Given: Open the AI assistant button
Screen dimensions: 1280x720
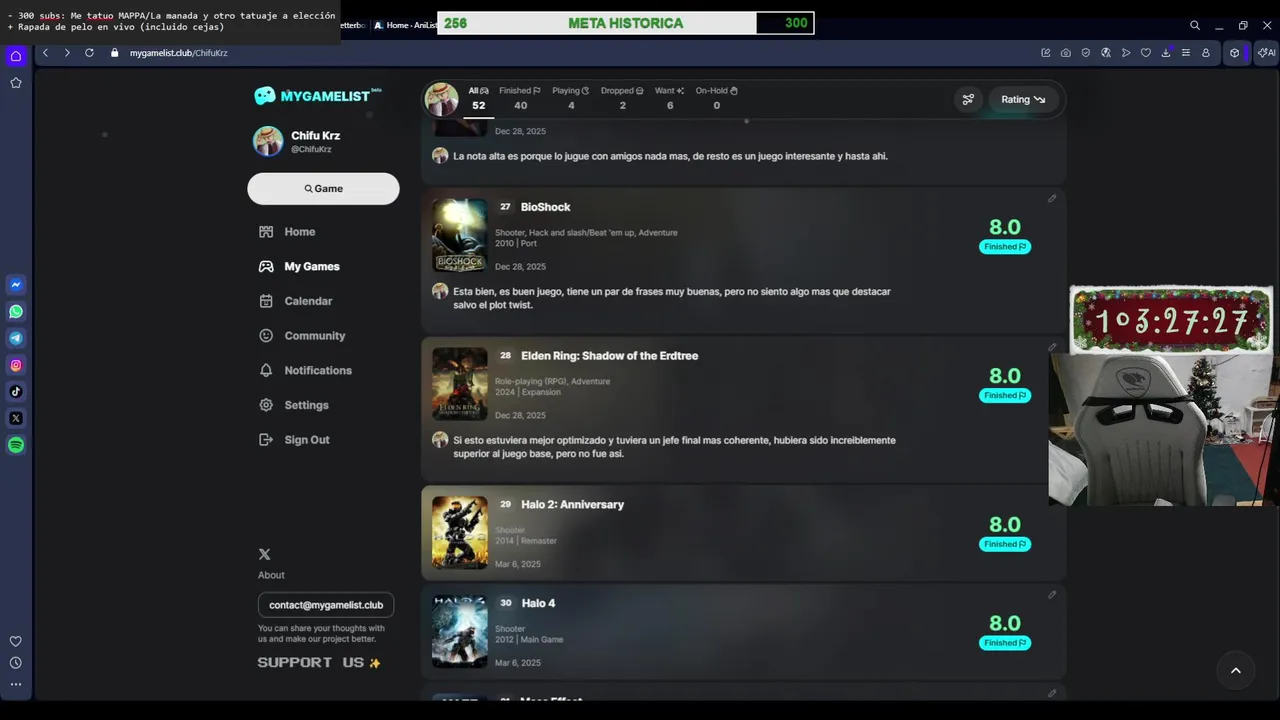Looking at the screenshot, I should (1266, 53).
